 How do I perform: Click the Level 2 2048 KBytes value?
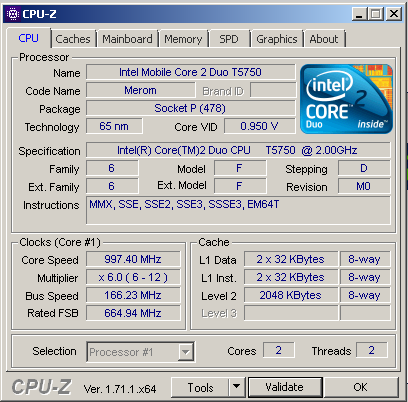291,295
